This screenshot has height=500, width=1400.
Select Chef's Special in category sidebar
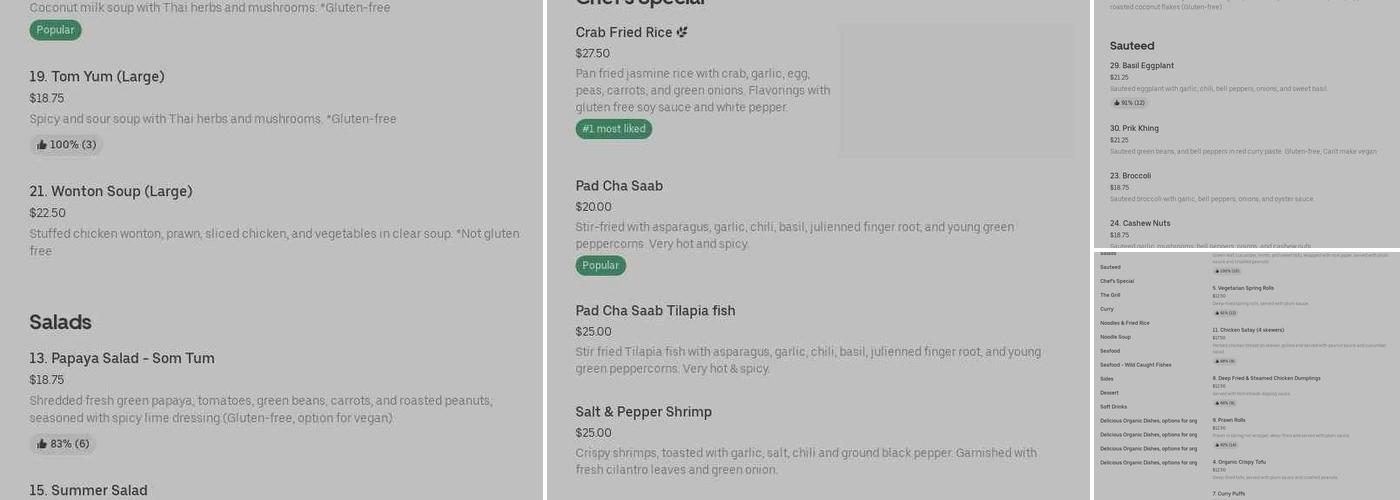pos(1117,281)
